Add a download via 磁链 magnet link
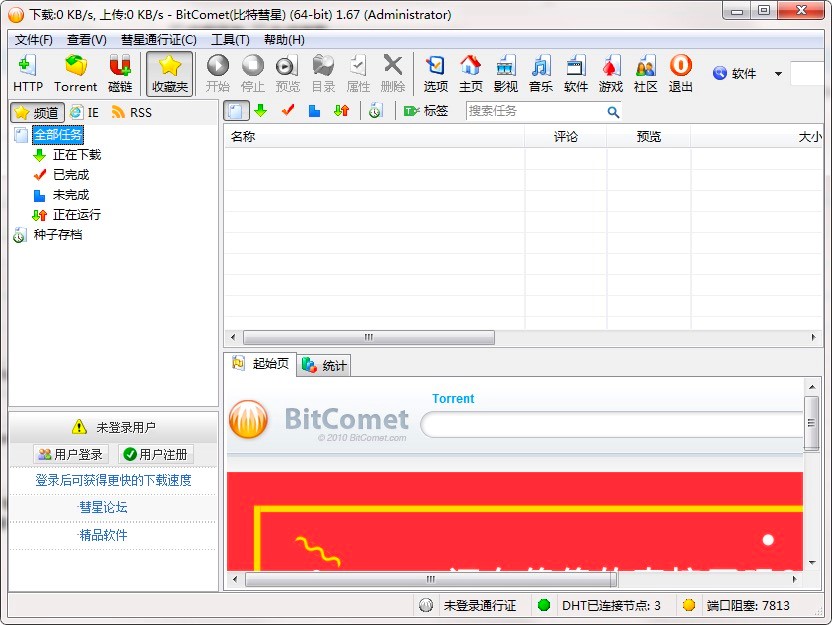This screenshot has width=832, height=625. click(x=119, y=72)
